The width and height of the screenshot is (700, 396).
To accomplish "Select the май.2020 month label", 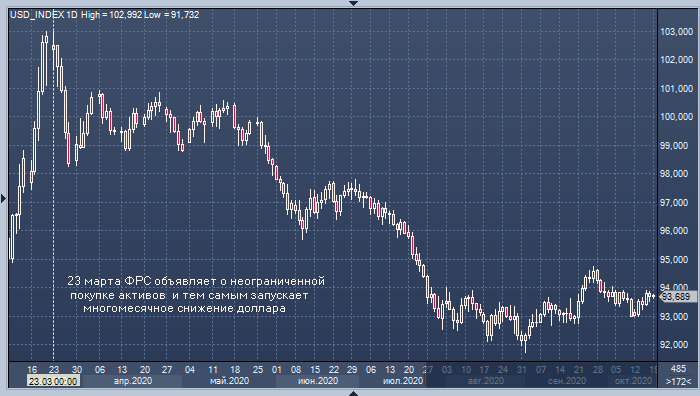I will (x=229, y=381).
